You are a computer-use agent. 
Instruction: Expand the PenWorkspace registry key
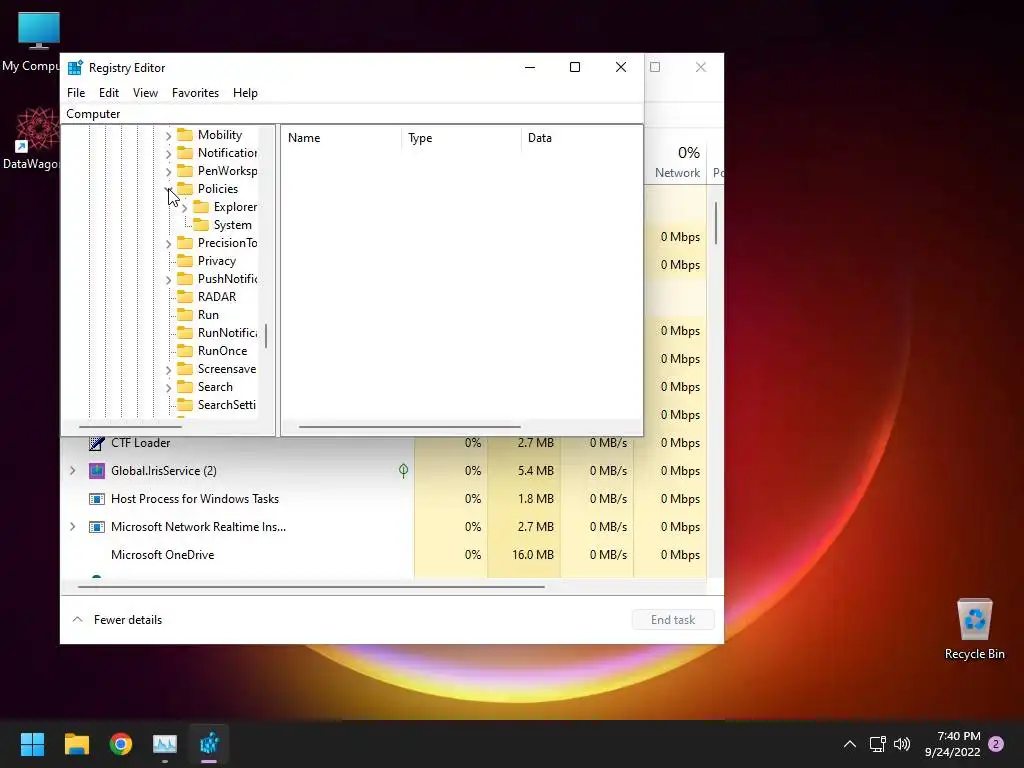(168, 172)
